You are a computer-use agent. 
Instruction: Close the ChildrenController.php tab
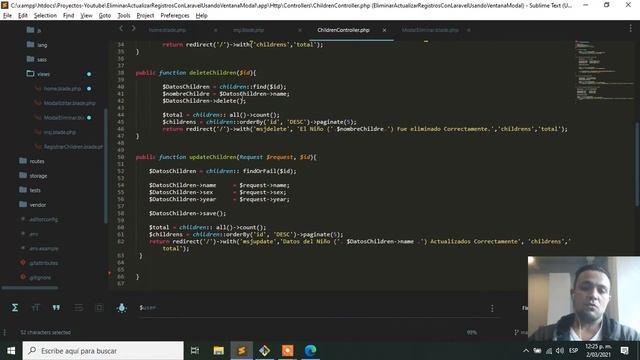(384, 30)
